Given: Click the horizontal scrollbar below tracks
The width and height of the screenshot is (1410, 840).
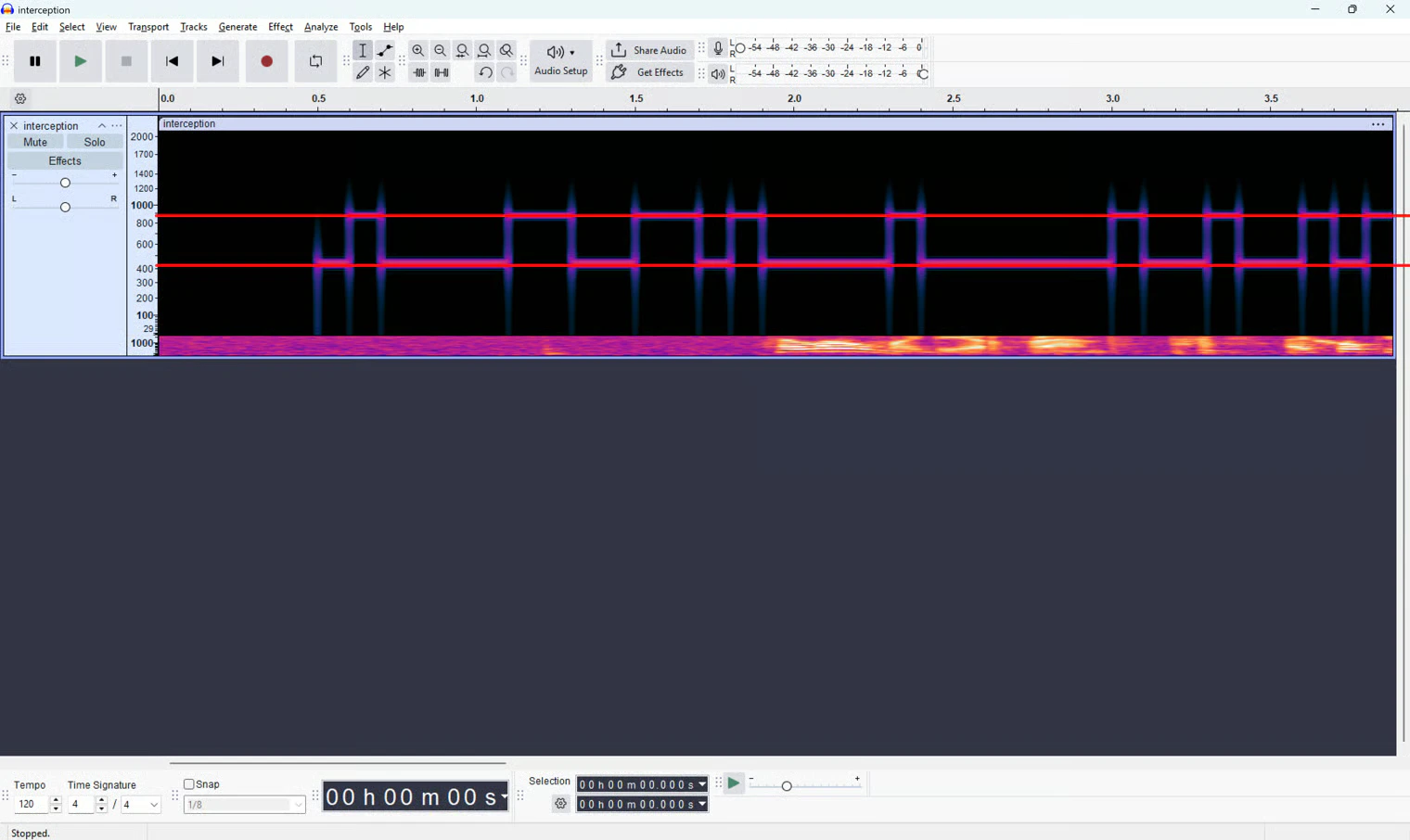Looking at the screenshot, I should 338,764.
